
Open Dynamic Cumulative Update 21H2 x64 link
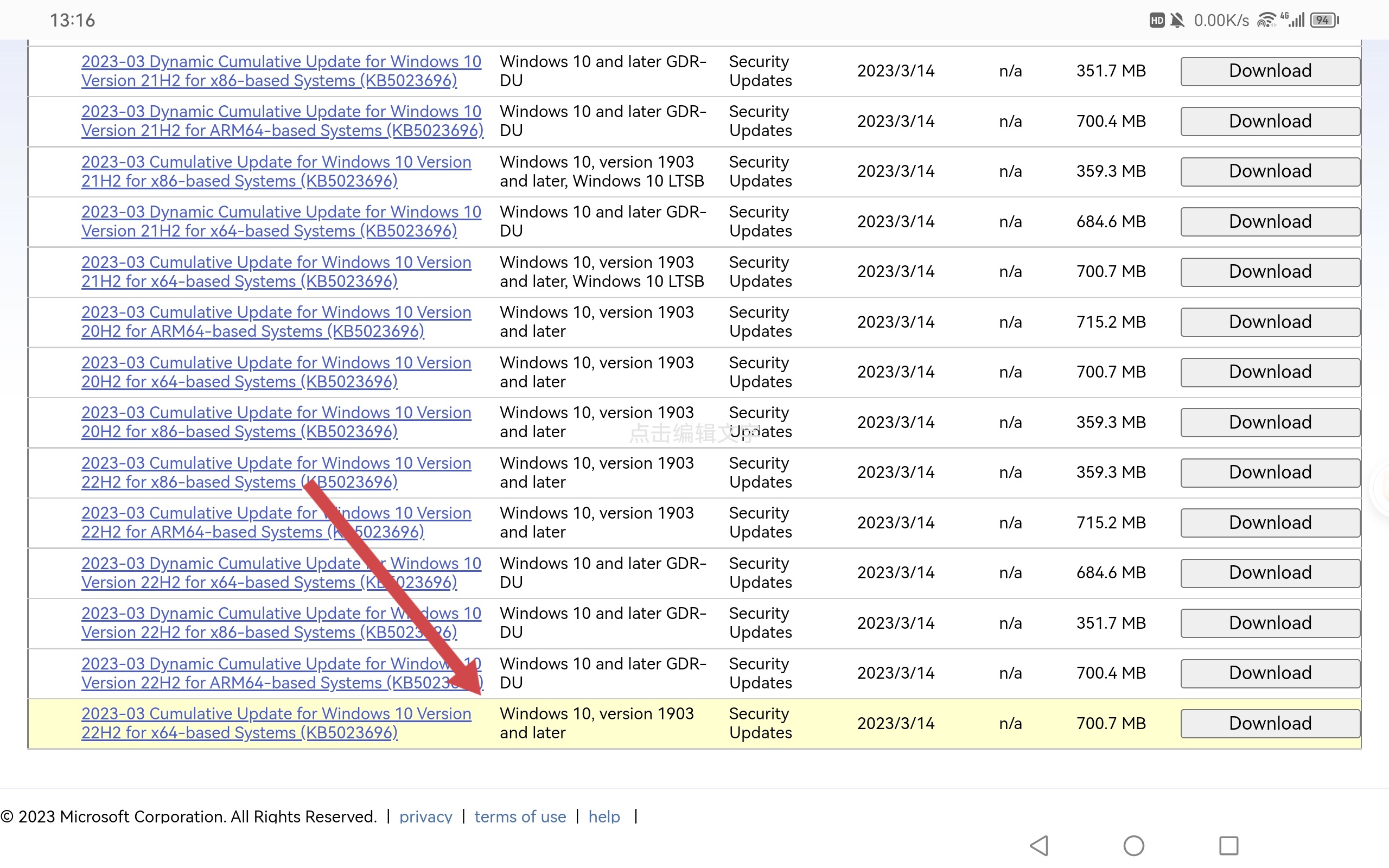pyautogui.click(x=281, y=221)
